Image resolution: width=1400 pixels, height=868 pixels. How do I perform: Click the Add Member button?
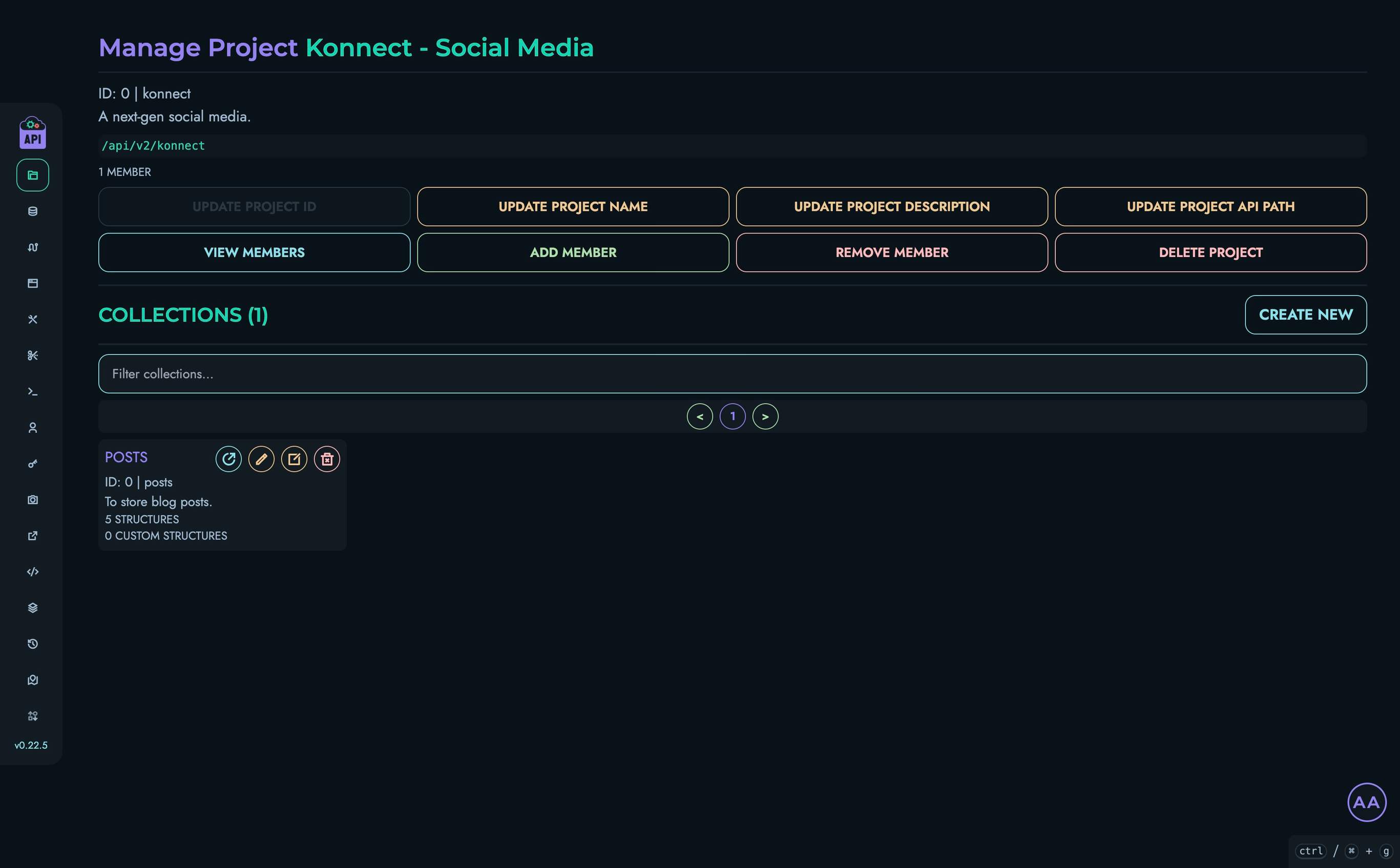[573, 252]
